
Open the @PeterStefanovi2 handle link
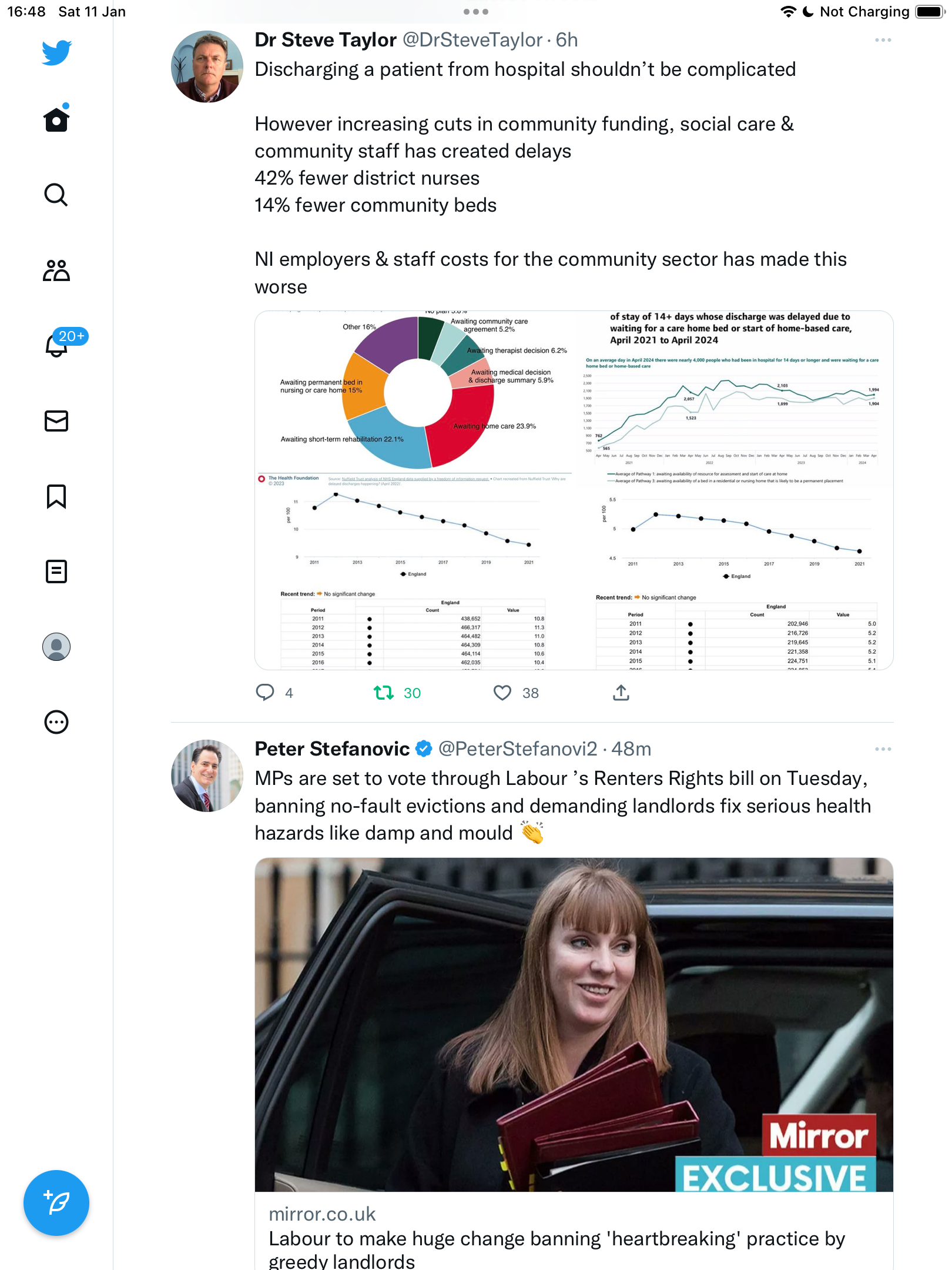pyautogui.click(x=518, y=748)
